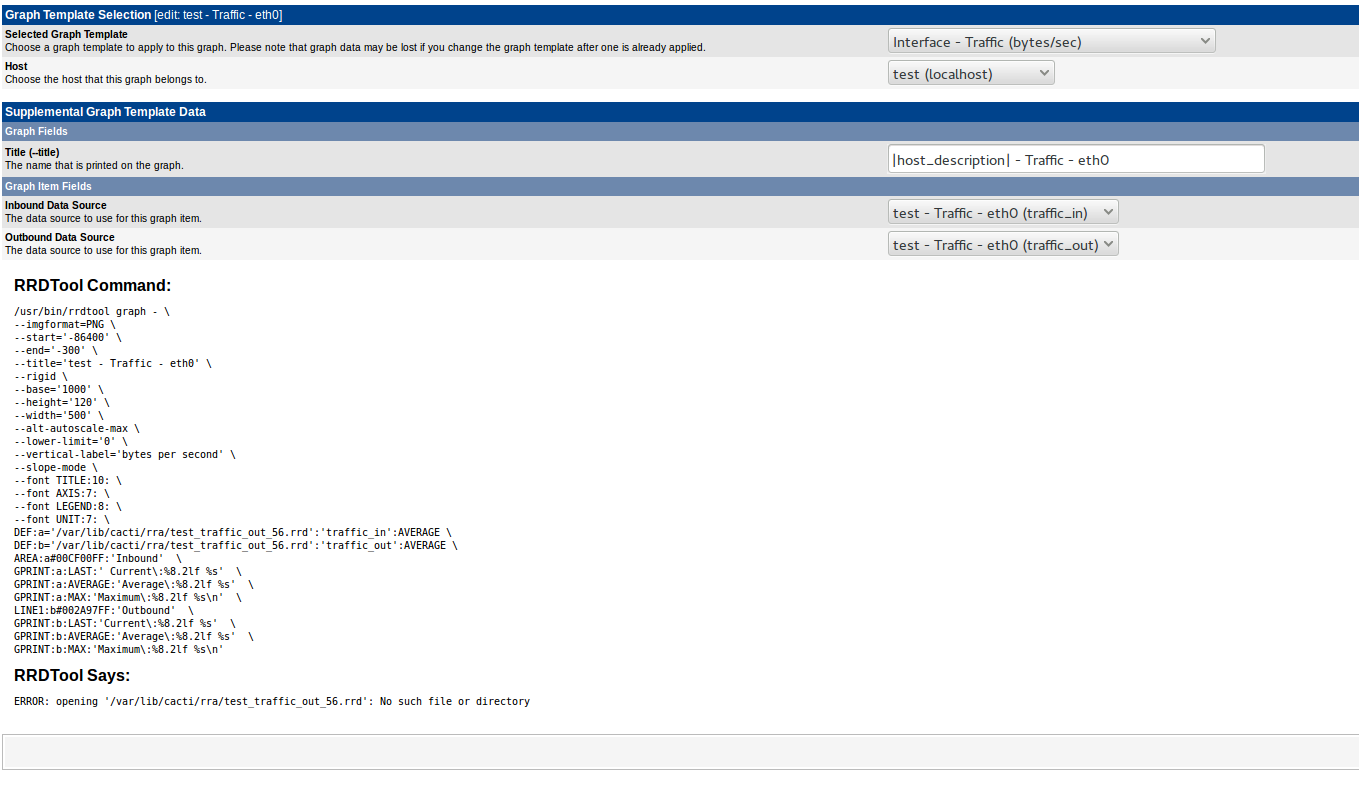Click the GPRINT:b:MAX Maximum line

(x=119, y=650)
